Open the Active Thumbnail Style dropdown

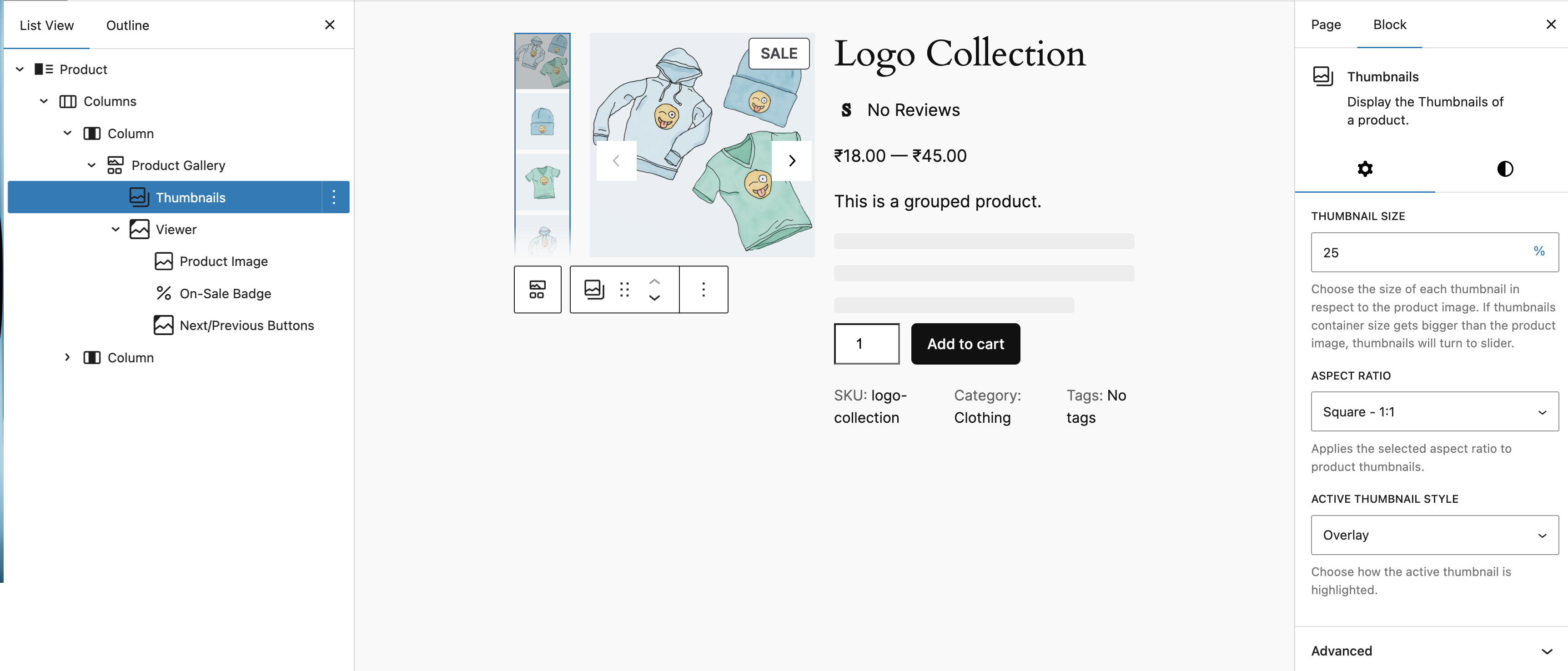pos(1434,535)
